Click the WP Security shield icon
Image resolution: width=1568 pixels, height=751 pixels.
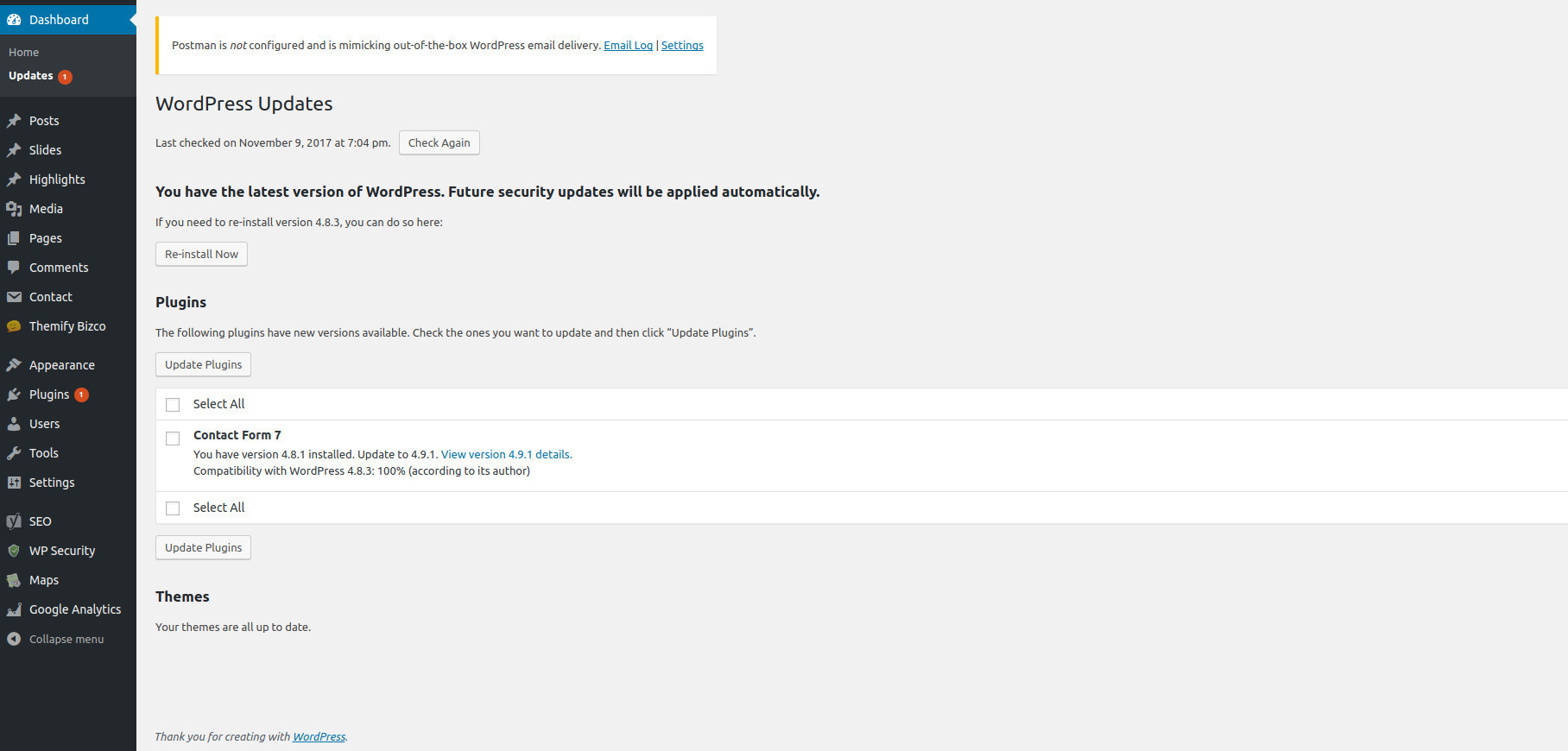coord(14,551)
